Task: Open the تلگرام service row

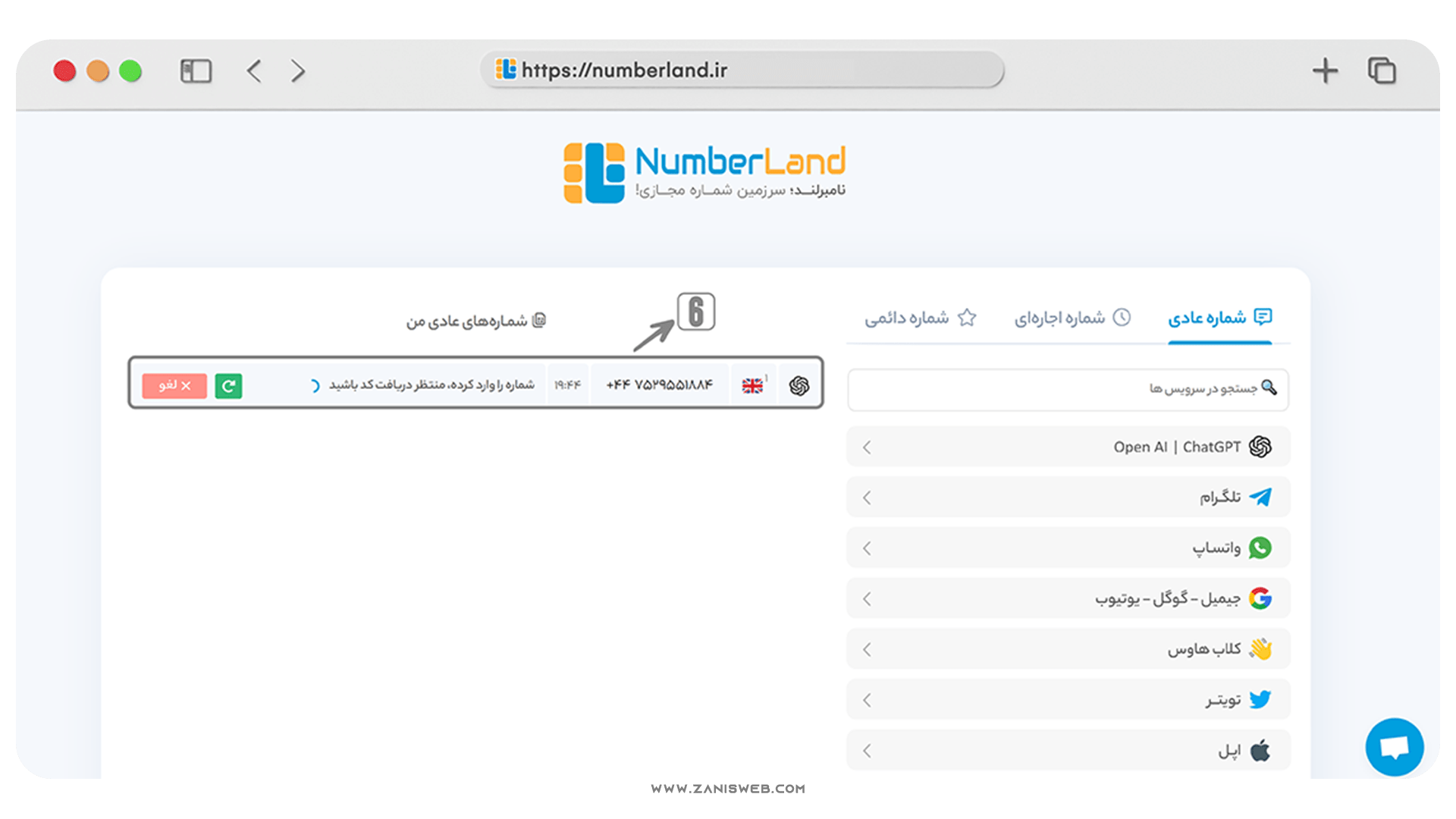Action: point(1068,497)
